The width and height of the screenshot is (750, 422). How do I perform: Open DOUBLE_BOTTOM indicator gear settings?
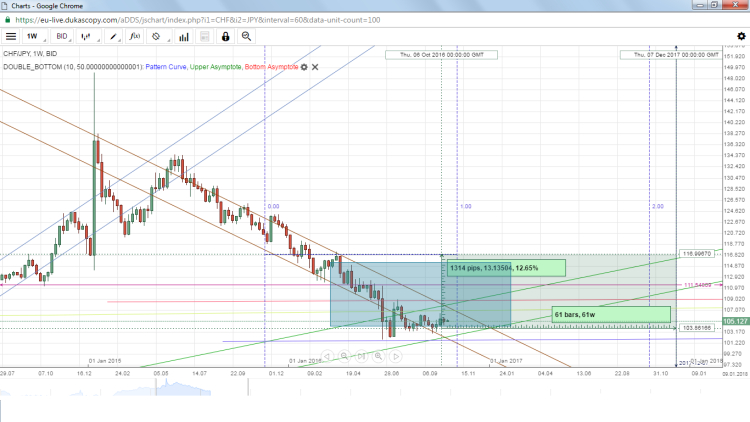click(x=303, y=67)
